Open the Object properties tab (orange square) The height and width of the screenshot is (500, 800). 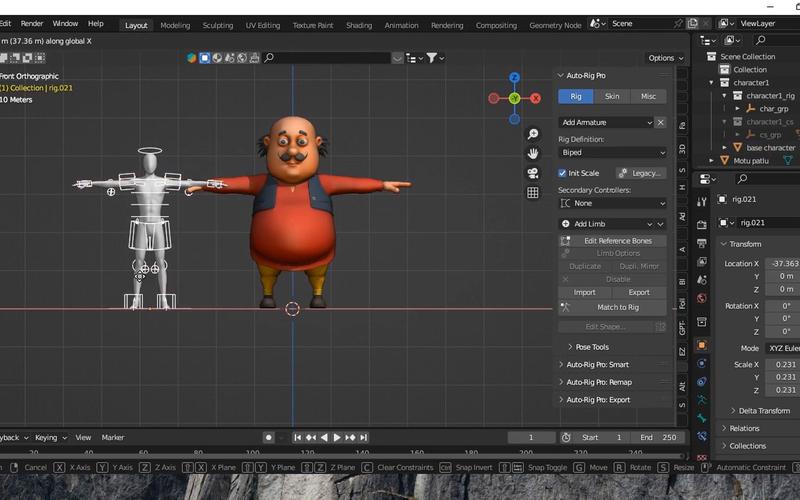[702, 345]
